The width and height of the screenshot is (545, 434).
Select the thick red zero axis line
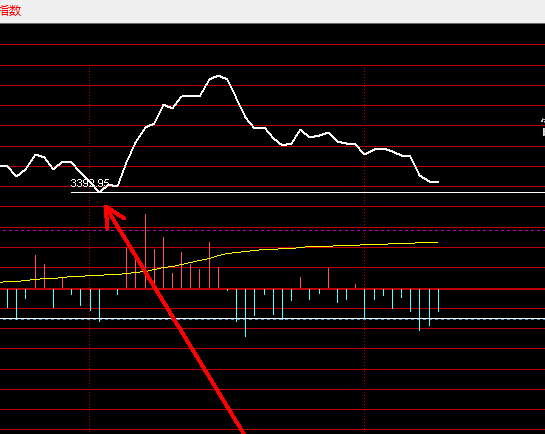tap(272, 289)
